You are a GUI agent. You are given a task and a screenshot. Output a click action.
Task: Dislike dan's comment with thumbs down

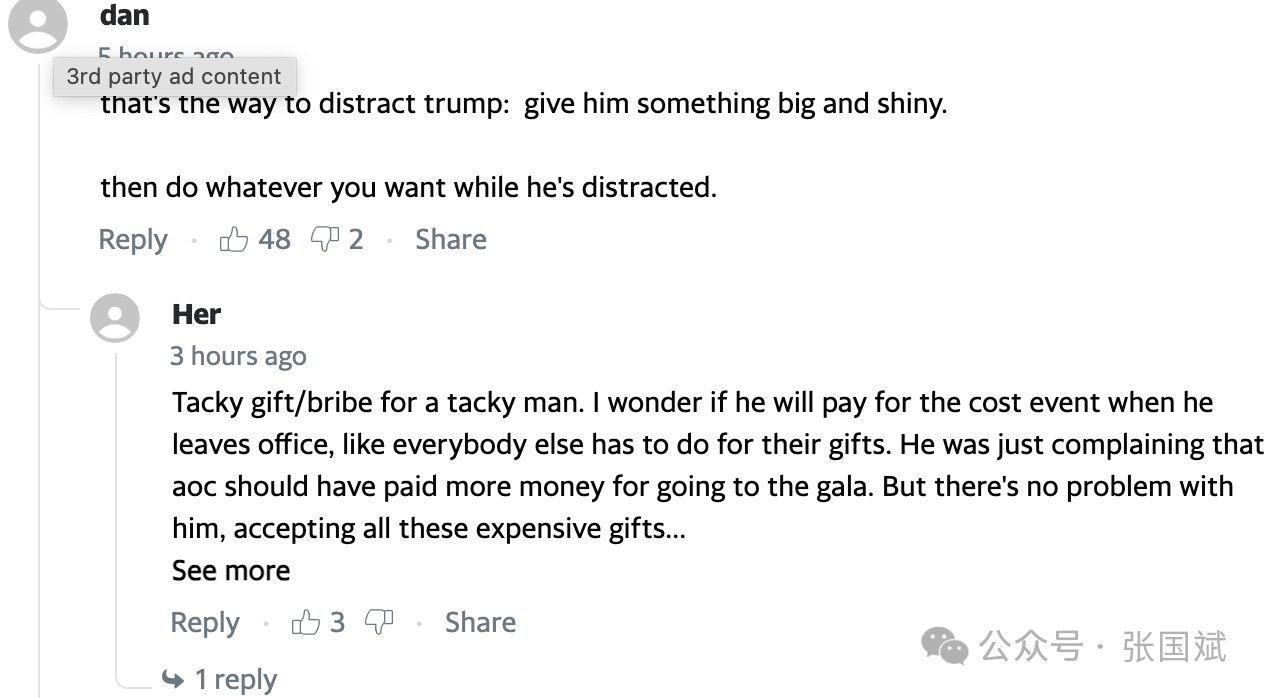tap(325, 239)
